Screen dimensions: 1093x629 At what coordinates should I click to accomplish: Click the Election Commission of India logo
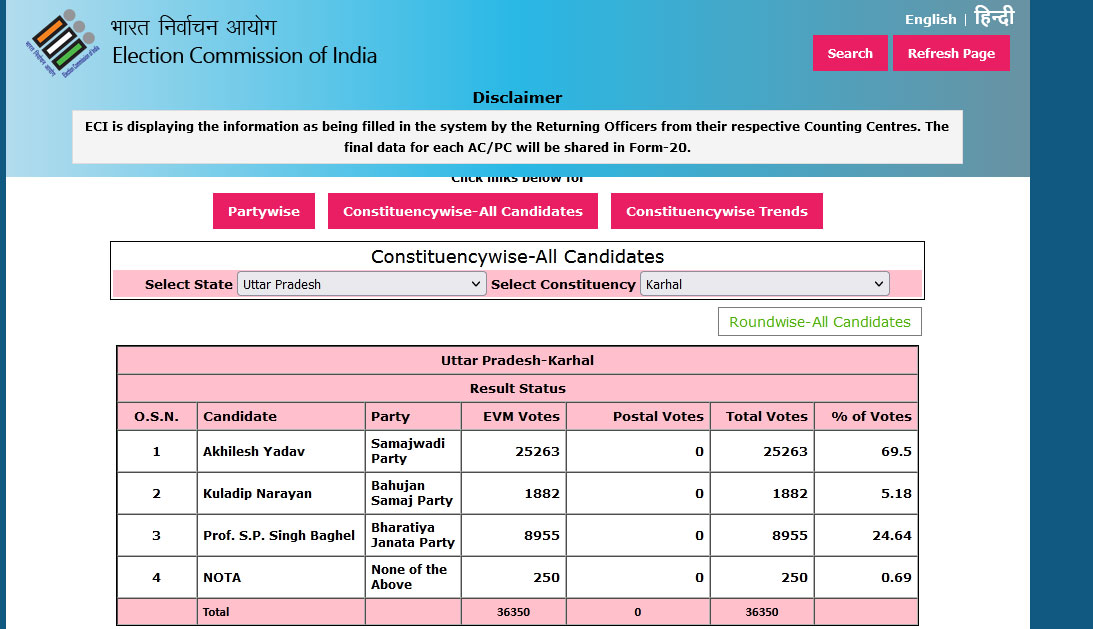coord(63,43)
